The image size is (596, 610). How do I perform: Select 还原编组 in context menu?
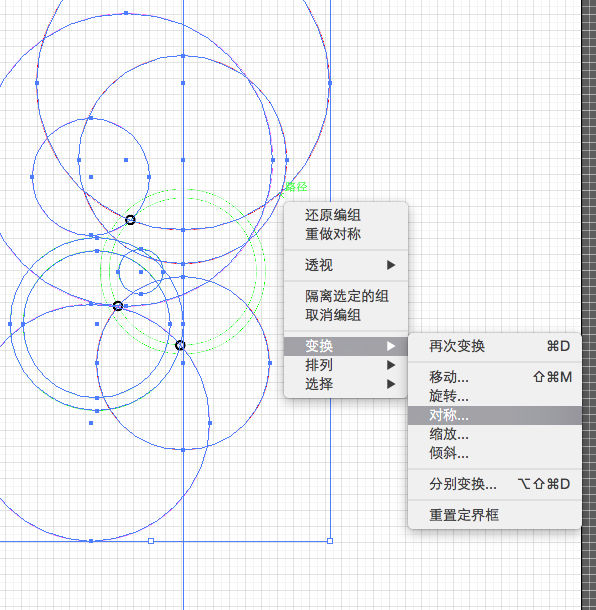346,215
